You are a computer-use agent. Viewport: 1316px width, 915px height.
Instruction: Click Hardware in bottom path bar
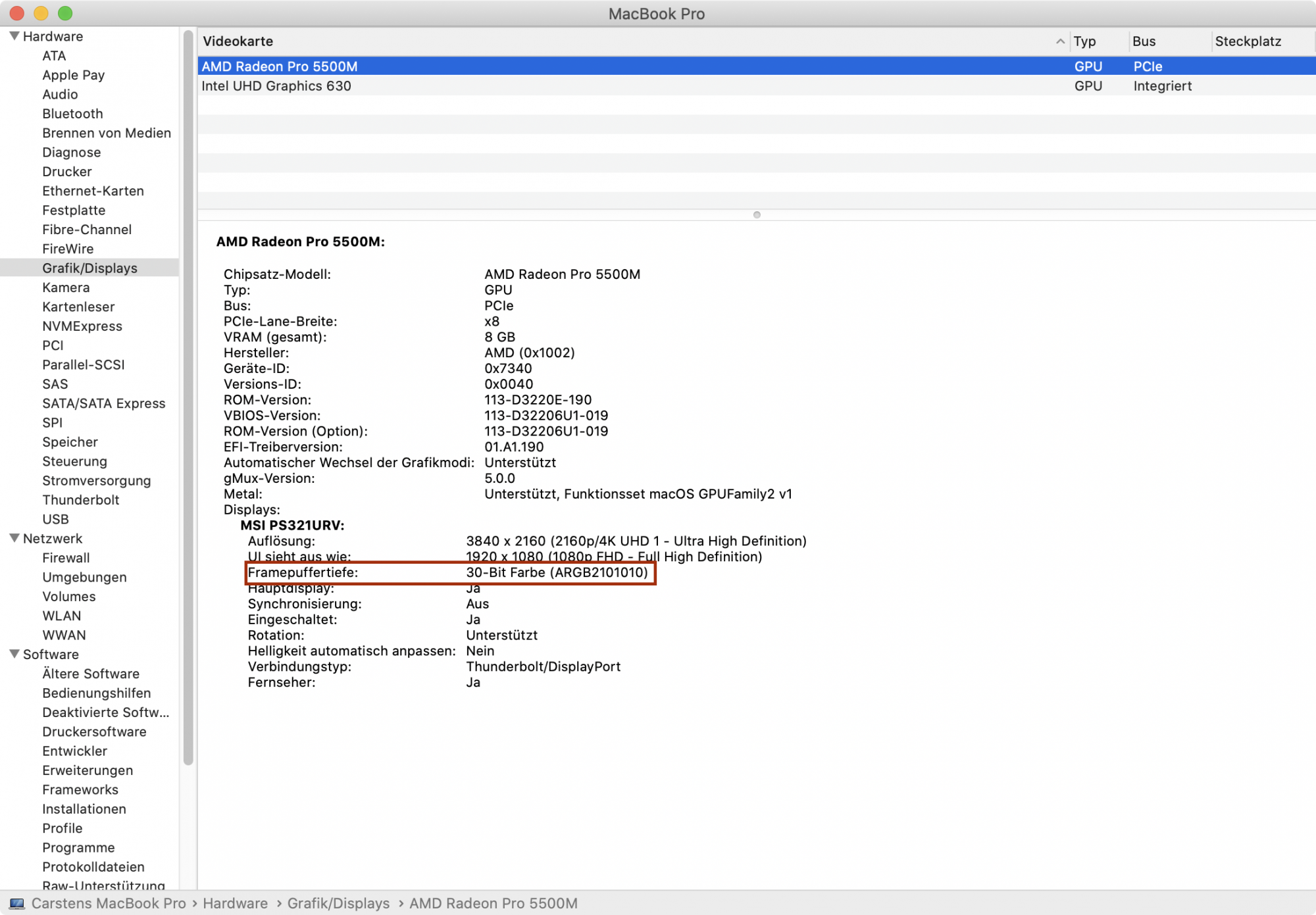(x=235, y=904)
